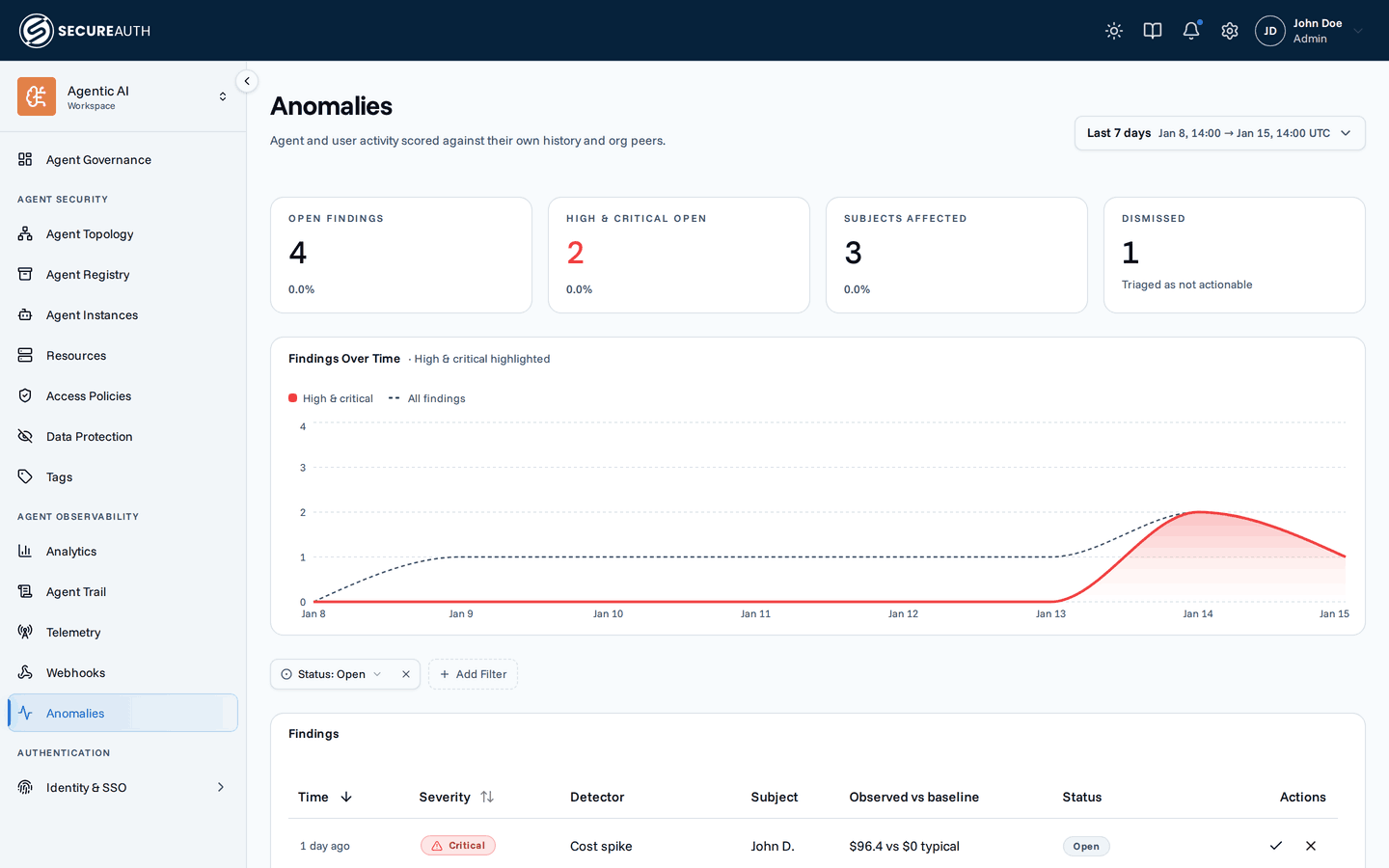Click the Tags label icon
1389x868 pixels.
pyautogui.click(x=25, y=476)
